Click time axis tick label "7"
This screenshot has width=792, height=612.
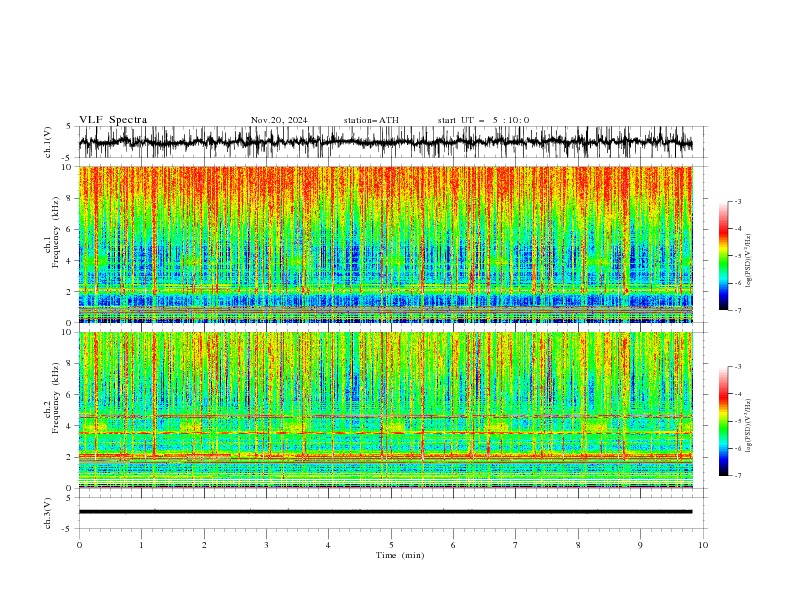click(516, 545)
